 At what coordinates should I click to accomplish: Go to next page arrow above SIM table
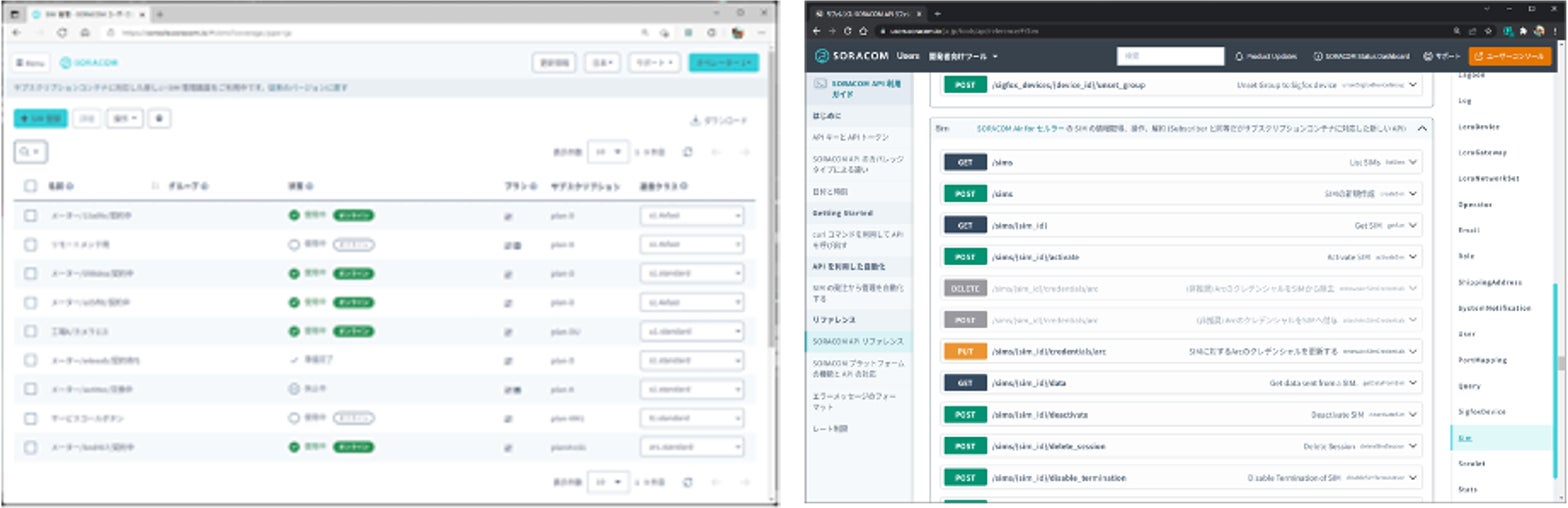tap(744, 152)
